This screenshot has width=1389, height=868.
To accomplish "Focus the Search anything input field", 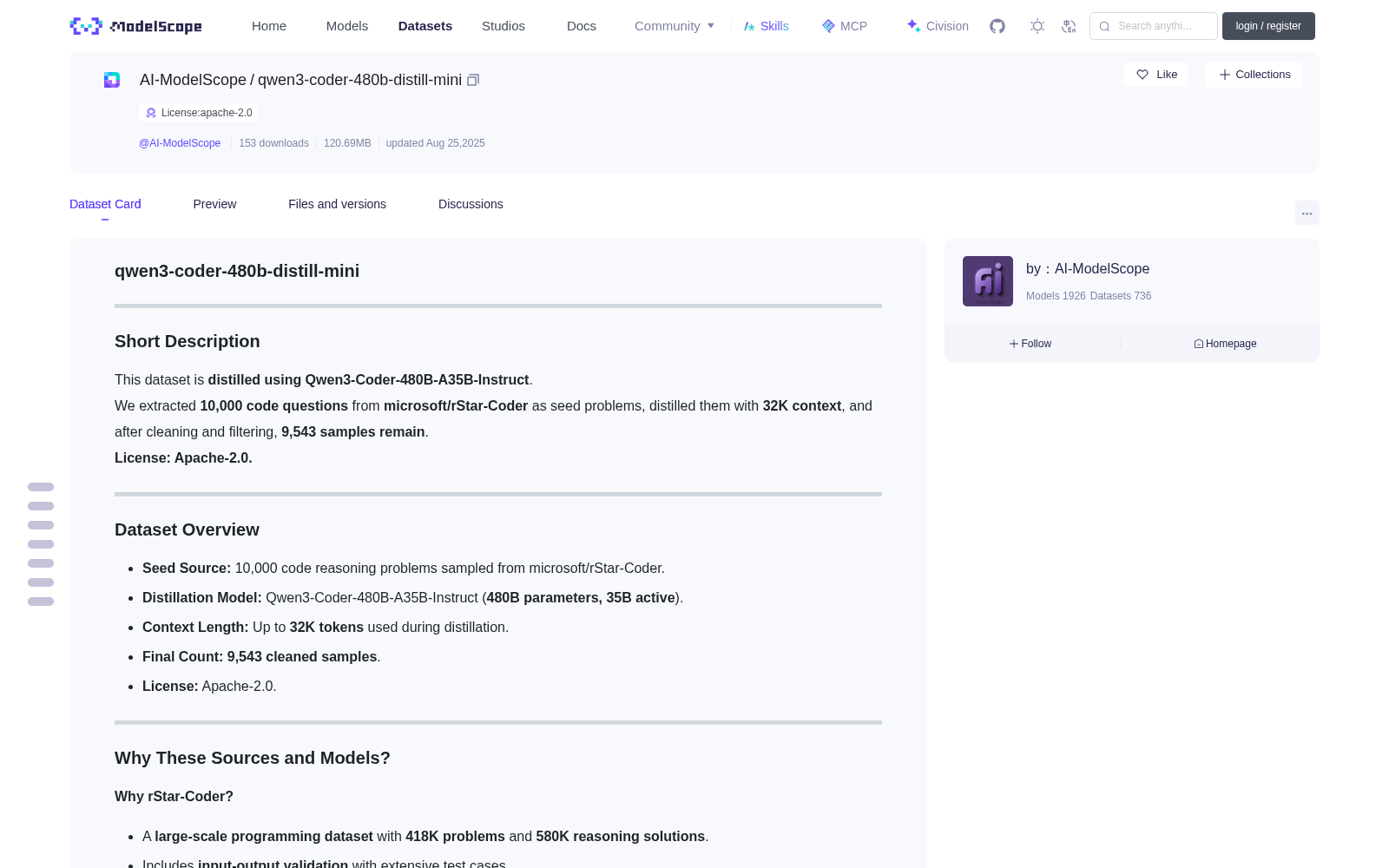I will tap(1154, 26).
